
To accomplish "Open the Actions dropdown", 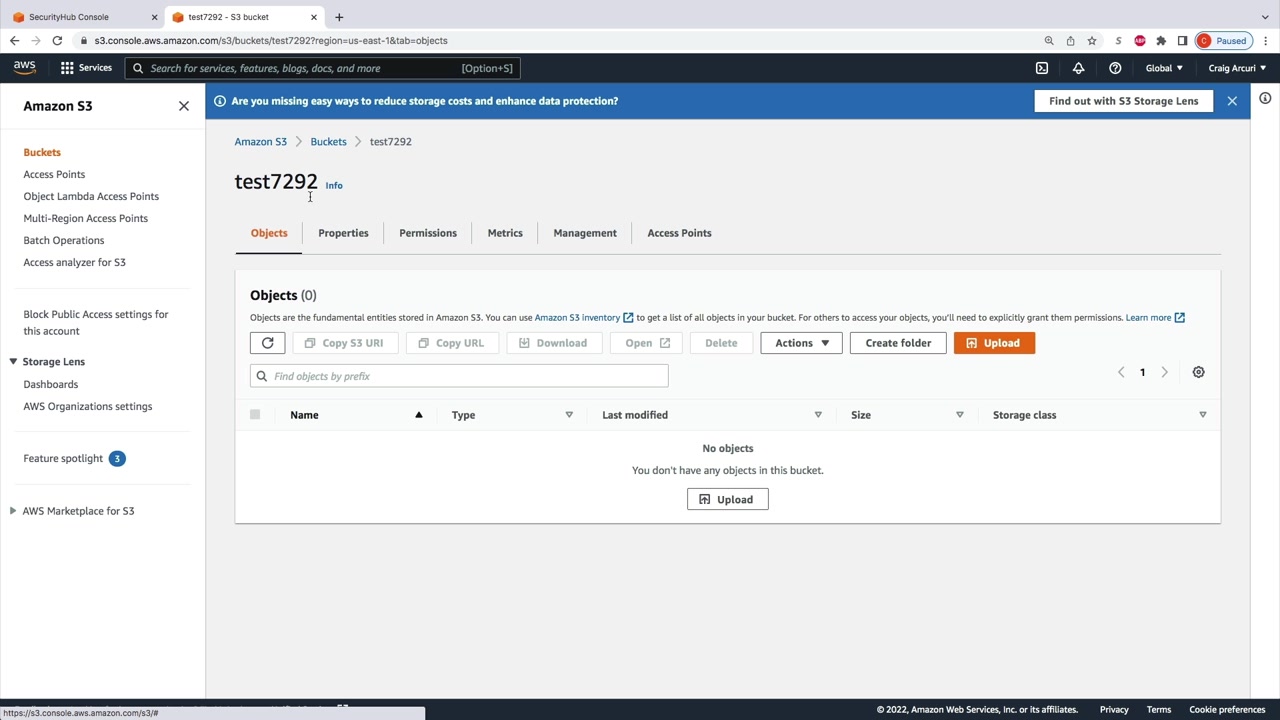I will 801,343.
